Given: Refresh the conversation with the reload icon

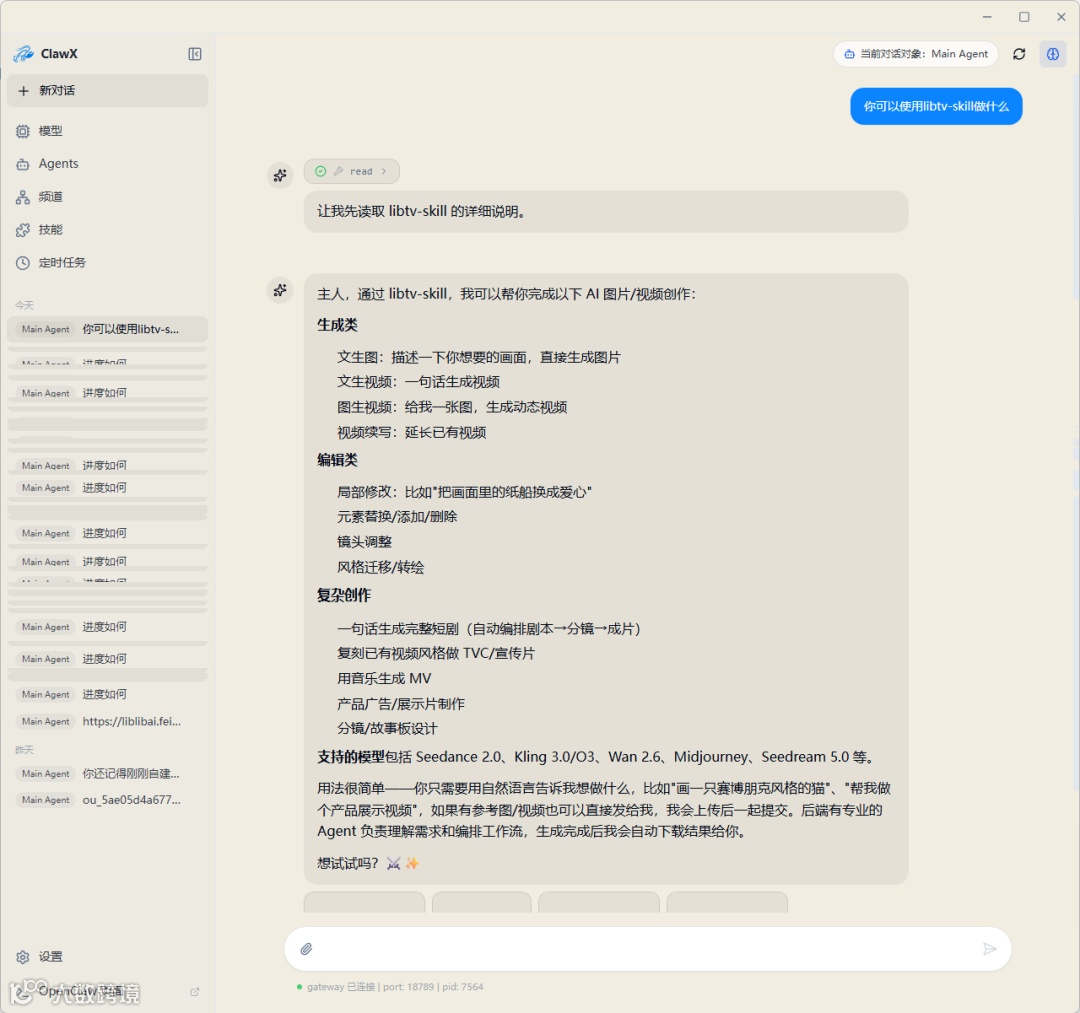Looking at the screenshot, I should click(1019, 54).
